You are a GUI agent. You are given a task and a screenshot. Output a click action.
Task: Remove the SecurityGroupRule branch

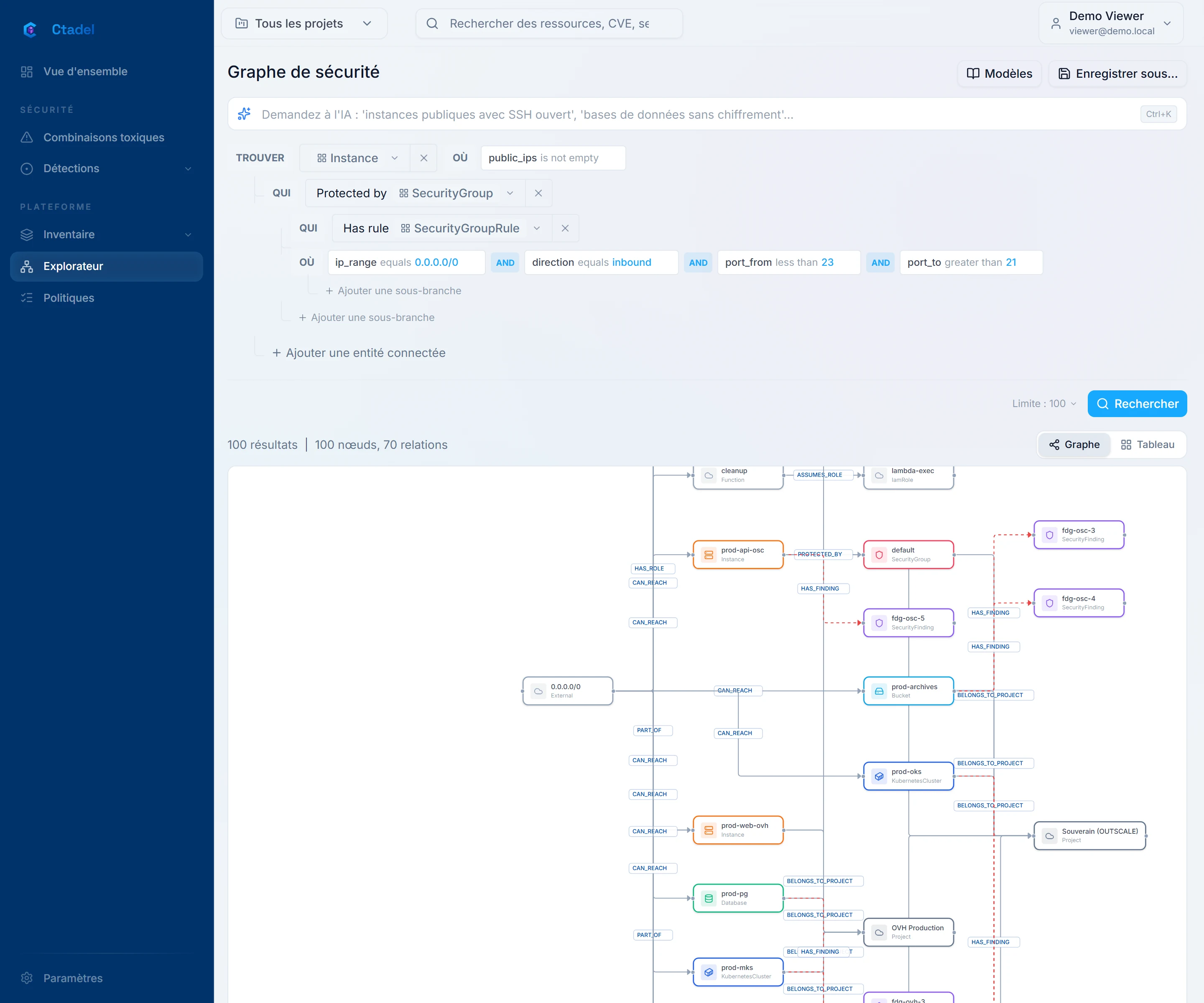click(x=565, y=228)
